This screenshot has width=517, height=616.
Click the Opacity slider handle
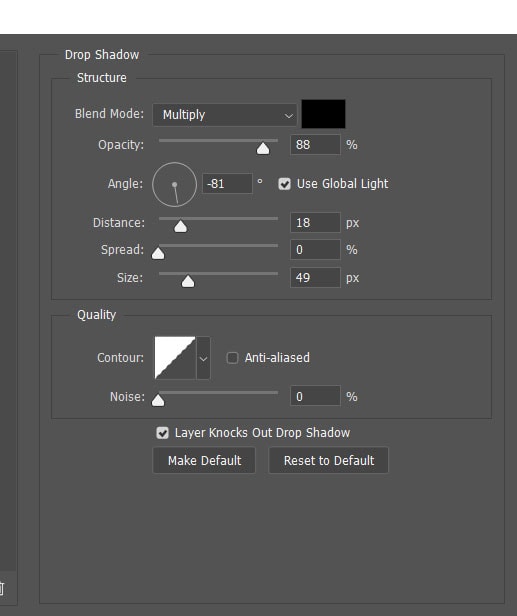[263, 148]
